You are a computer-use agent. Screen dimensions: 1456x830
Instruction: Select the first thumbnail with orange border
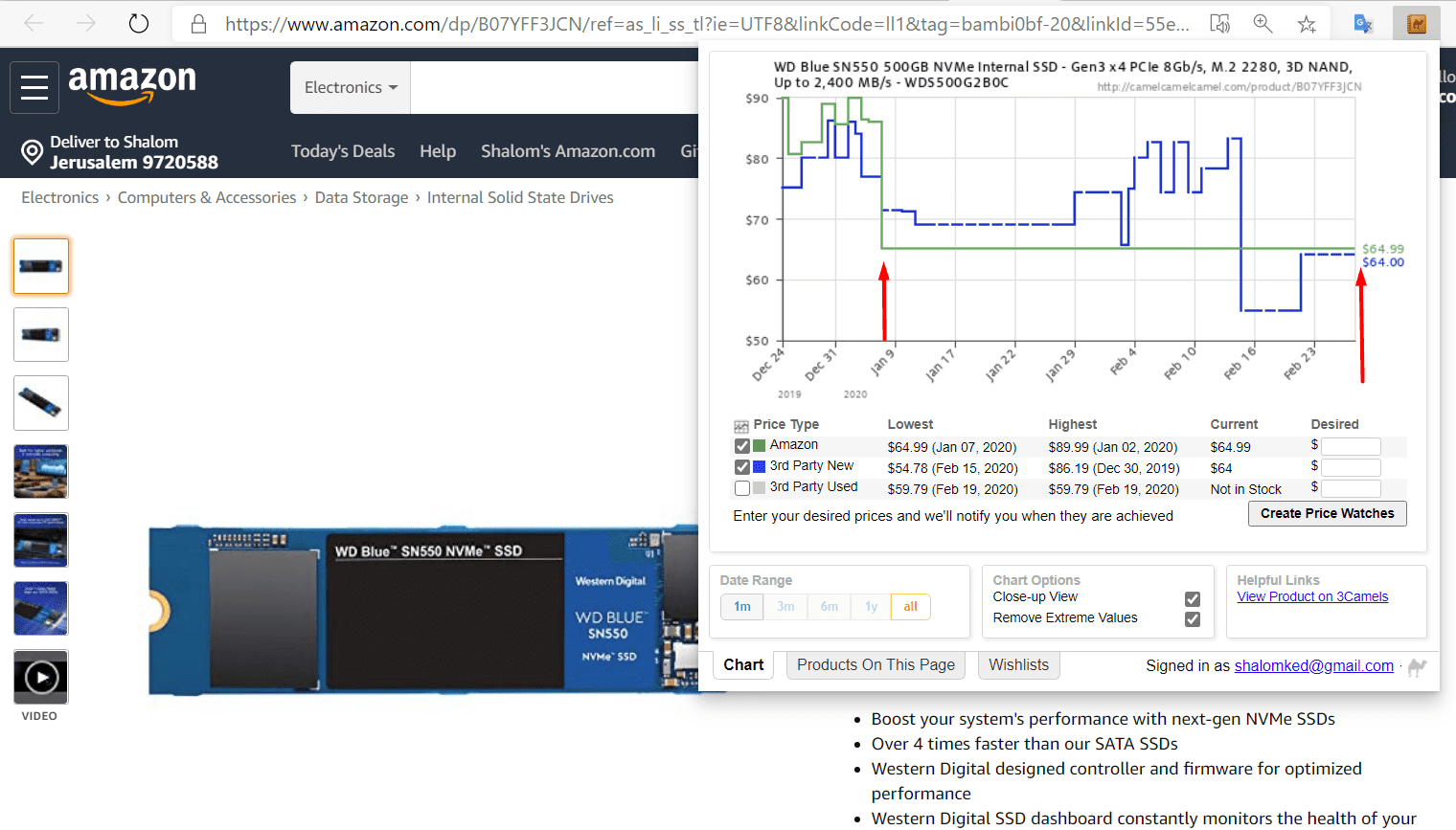[41, 266]
